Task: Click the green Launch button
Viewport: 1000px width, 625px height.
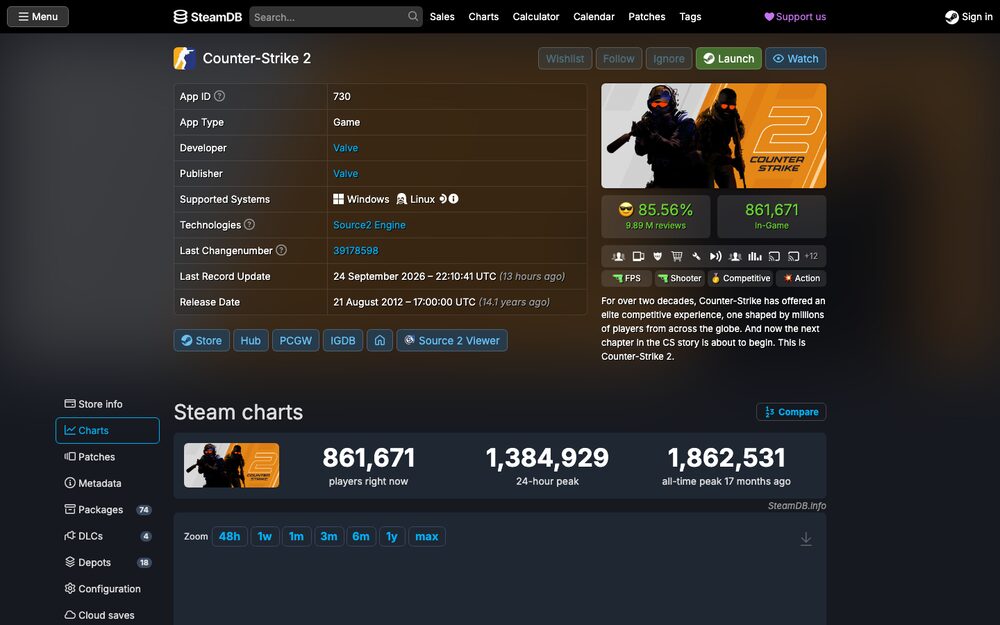Action: click(x=728, y=59)
